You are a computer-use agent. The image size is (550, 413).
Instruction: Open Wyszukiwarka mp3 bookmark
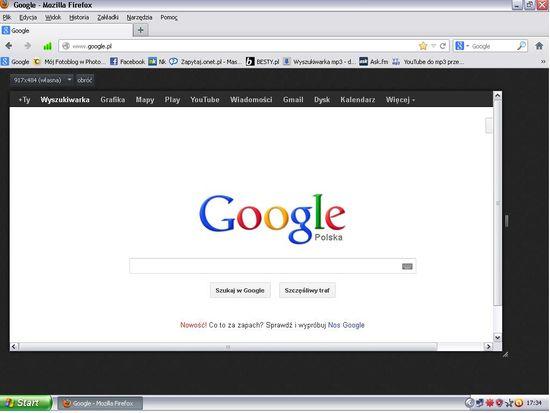319,62
